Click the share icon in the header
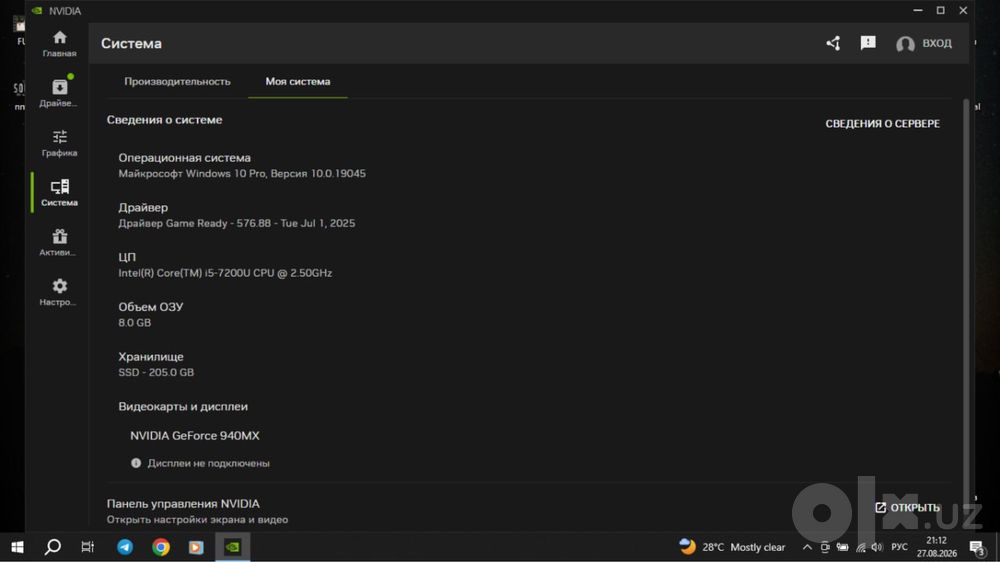Screen dimensions: 1000x562 (x=833, y=43)
